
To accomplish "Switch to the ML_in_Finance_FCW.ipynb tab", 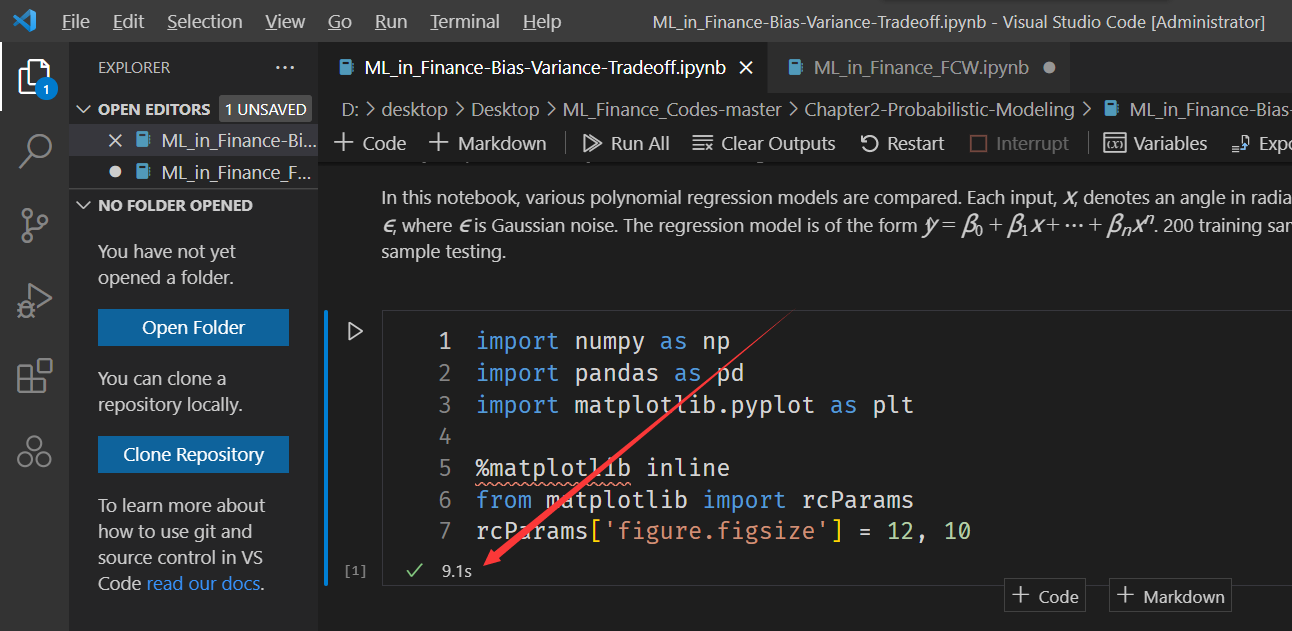I will pos(920,67).
